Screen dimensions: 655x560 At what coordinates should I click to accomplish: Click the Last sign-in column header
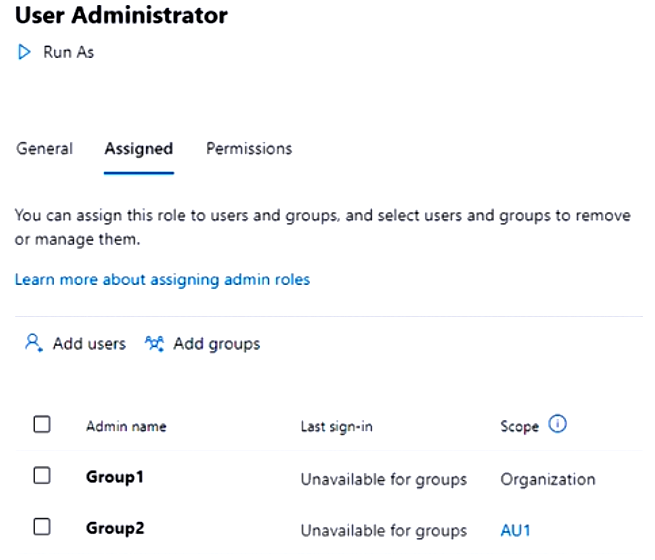[x=336, y=426]
